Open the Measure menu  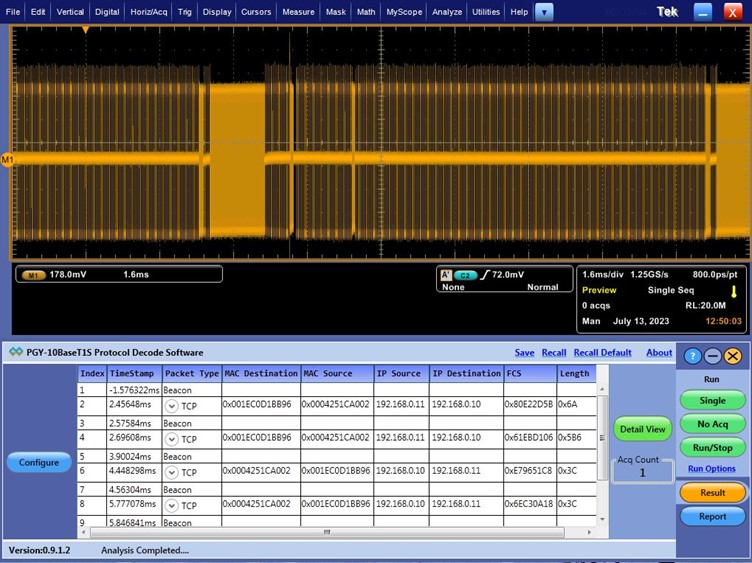coord(298,12)
